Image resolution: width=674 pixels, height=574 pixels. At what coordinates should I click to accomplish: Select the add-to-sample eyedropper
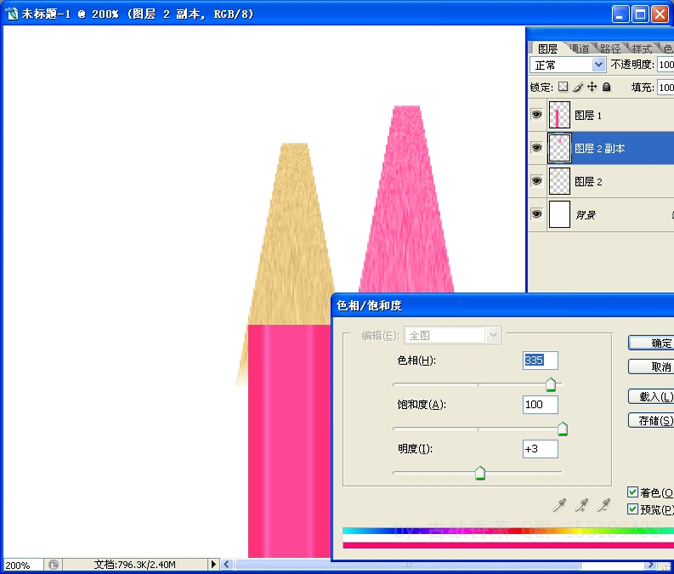tap(582, 505)
